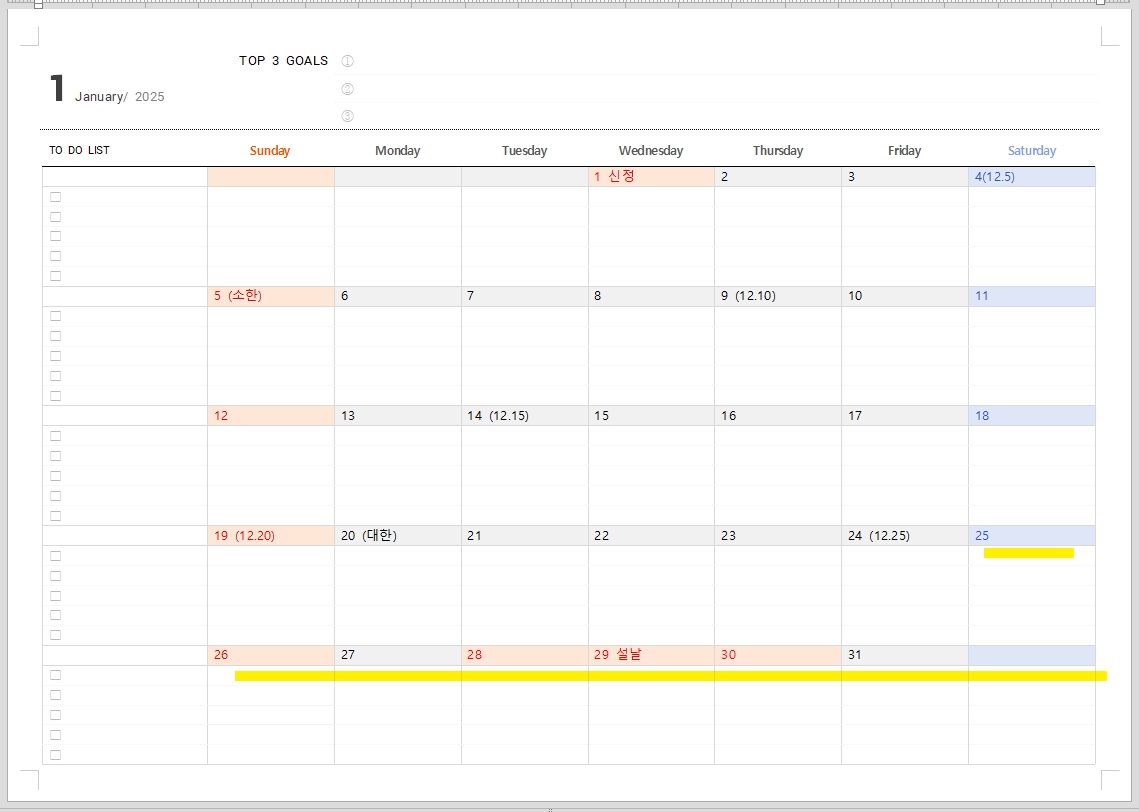Click the 5 (소한) date cell
Viewport: 1139px width, 812px height.
tap(271, 296)
